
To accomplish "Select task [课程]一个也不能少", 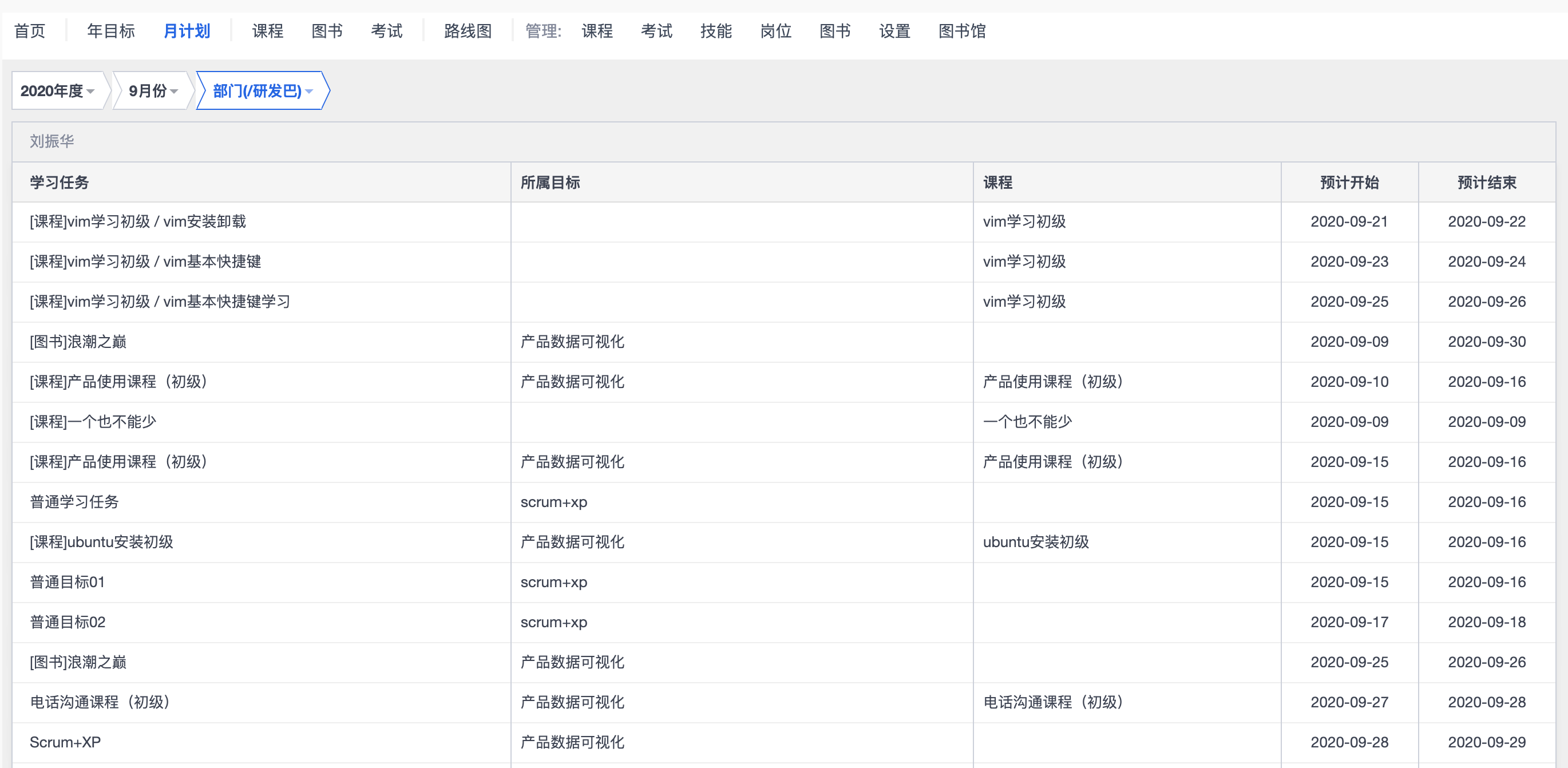I will [x=93, y=422].
